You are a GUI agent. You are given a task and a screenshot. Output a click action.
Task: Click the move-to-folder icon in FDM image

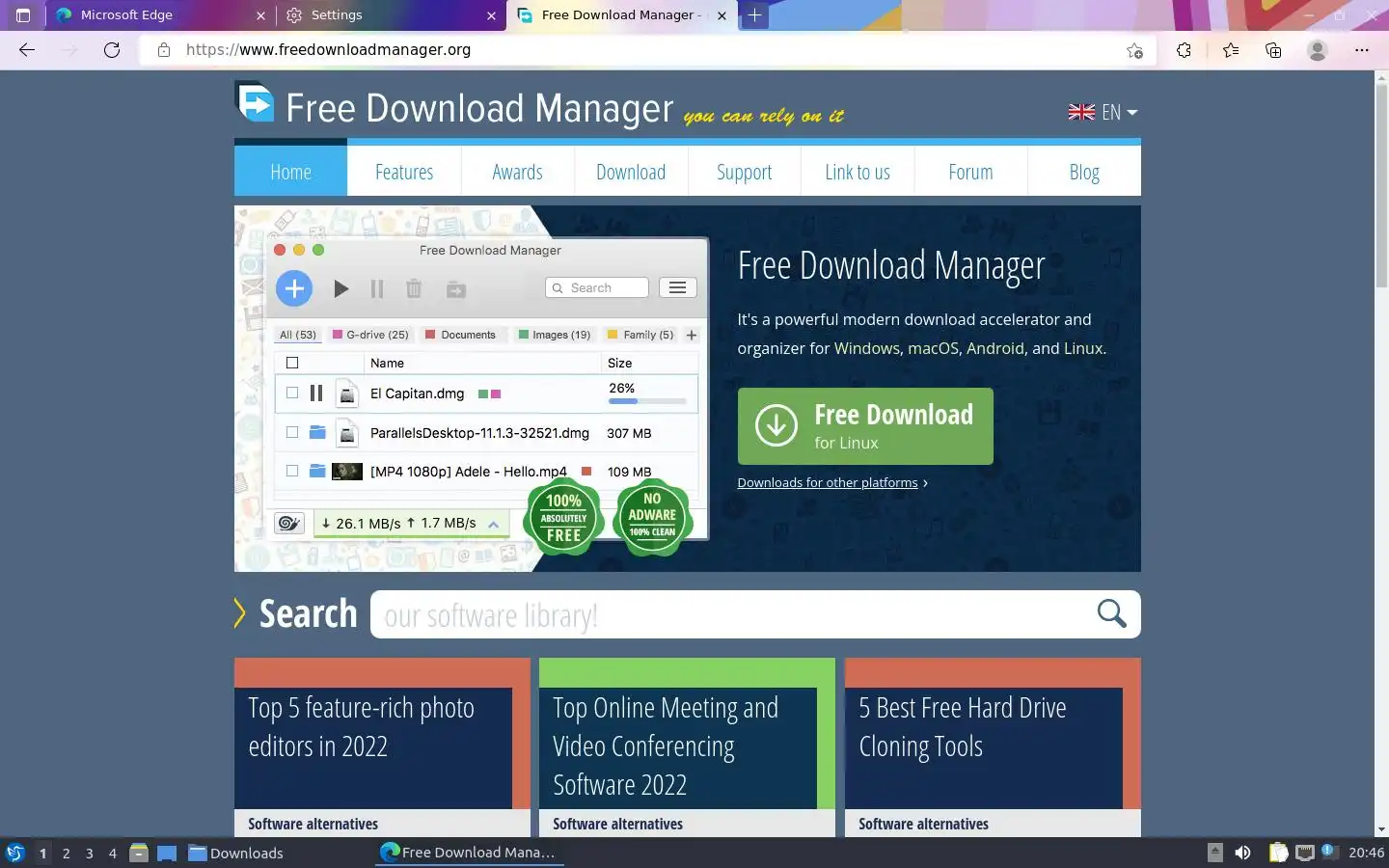(x=456, y=289)
